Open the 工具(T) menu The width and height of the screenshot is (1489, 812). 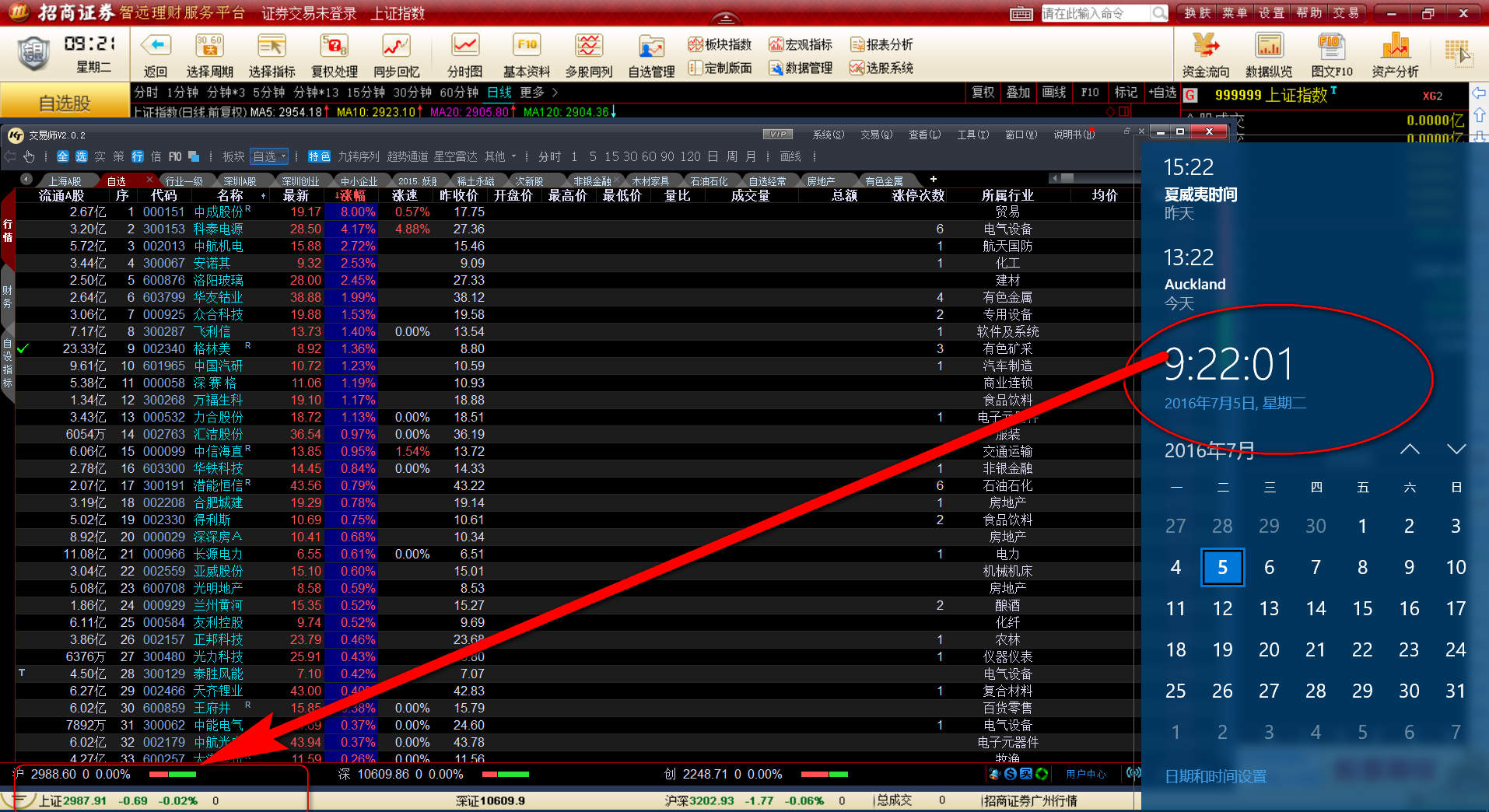[972, 135]
